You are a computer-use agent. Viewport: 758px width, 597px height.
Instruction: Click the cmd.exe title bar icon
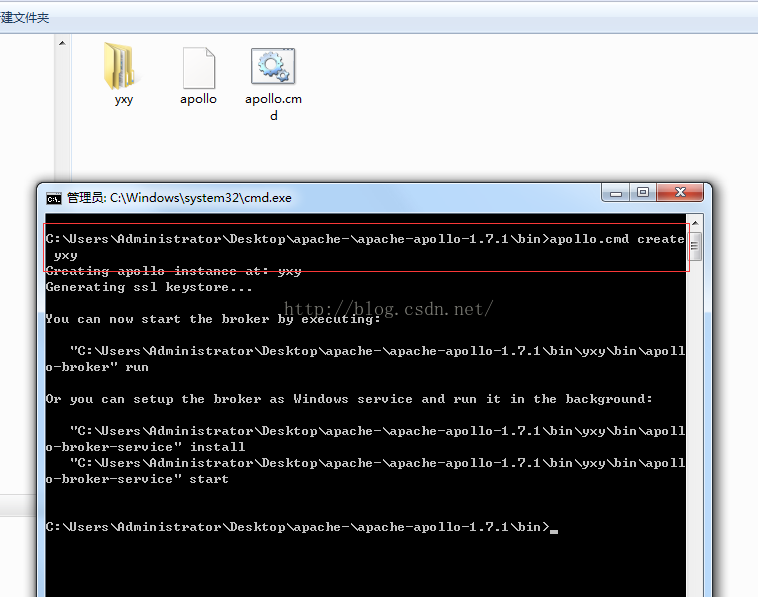[54, 198]
